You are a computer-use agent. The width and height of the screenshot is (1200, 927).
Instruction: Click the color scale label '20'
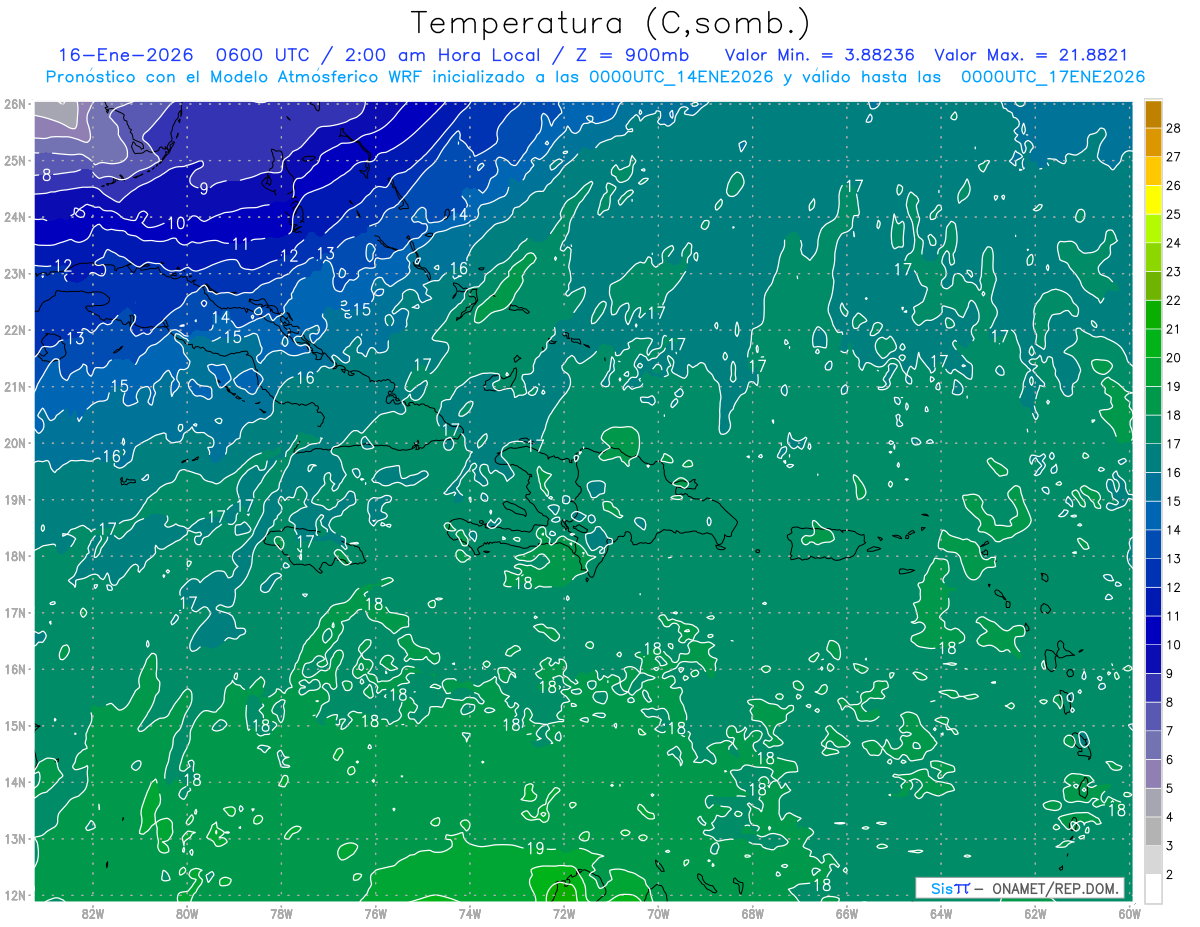click(x=1173, y=358)
